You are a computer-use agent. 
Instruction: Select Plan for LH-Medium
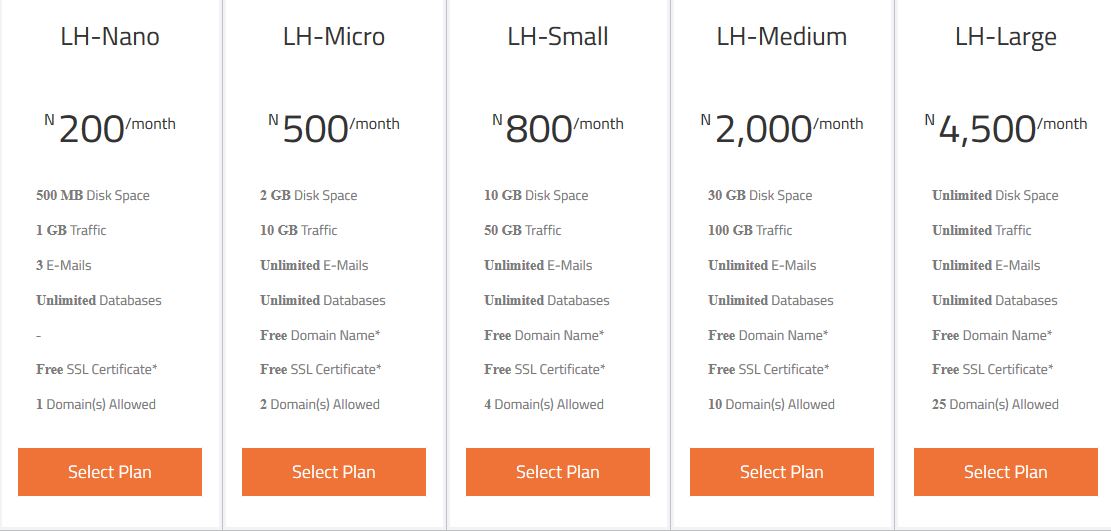782,471
